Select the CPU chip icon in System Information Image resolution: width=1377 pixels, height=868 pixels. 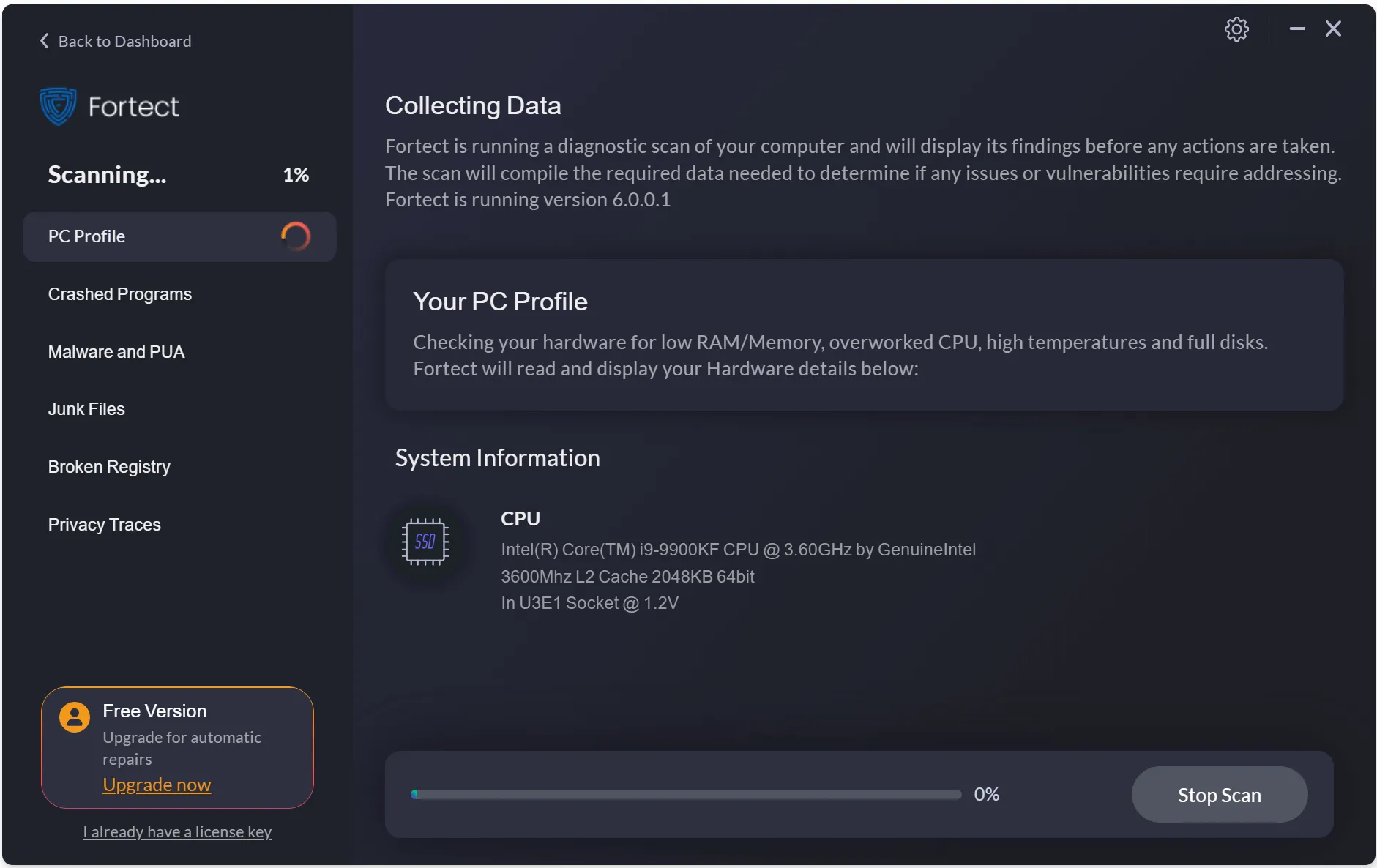pos(426,542)
